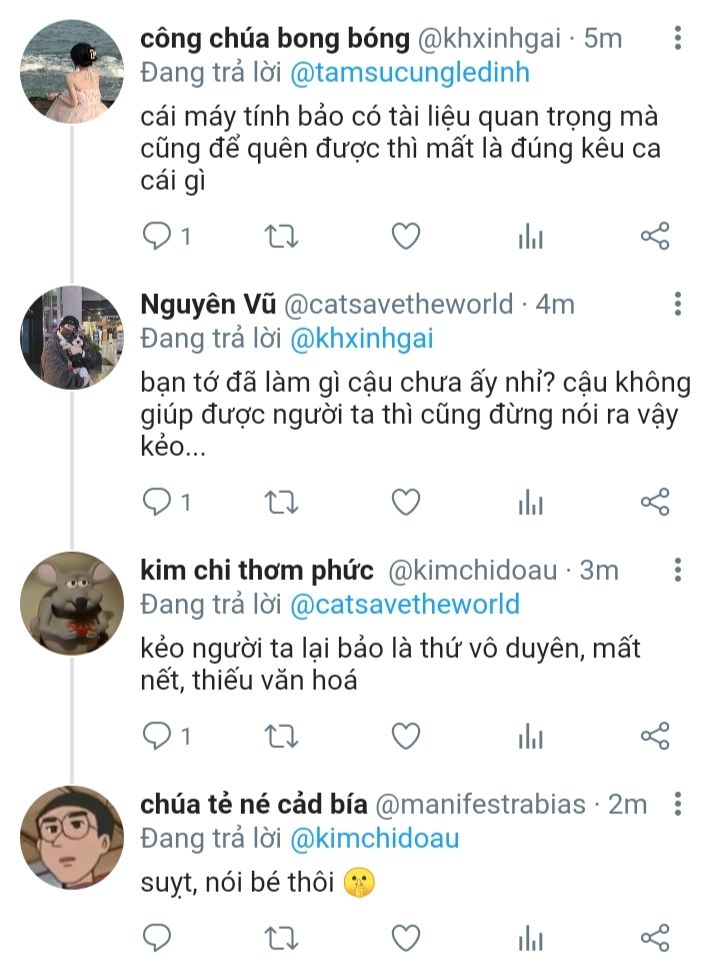
Task: Share Nguyên Vũ's tweet
Action: 654,501
